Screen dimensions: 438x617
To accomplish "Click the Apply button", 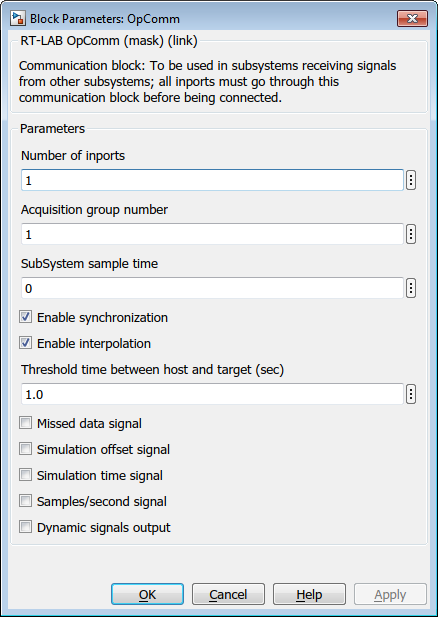I will [390, 594].
